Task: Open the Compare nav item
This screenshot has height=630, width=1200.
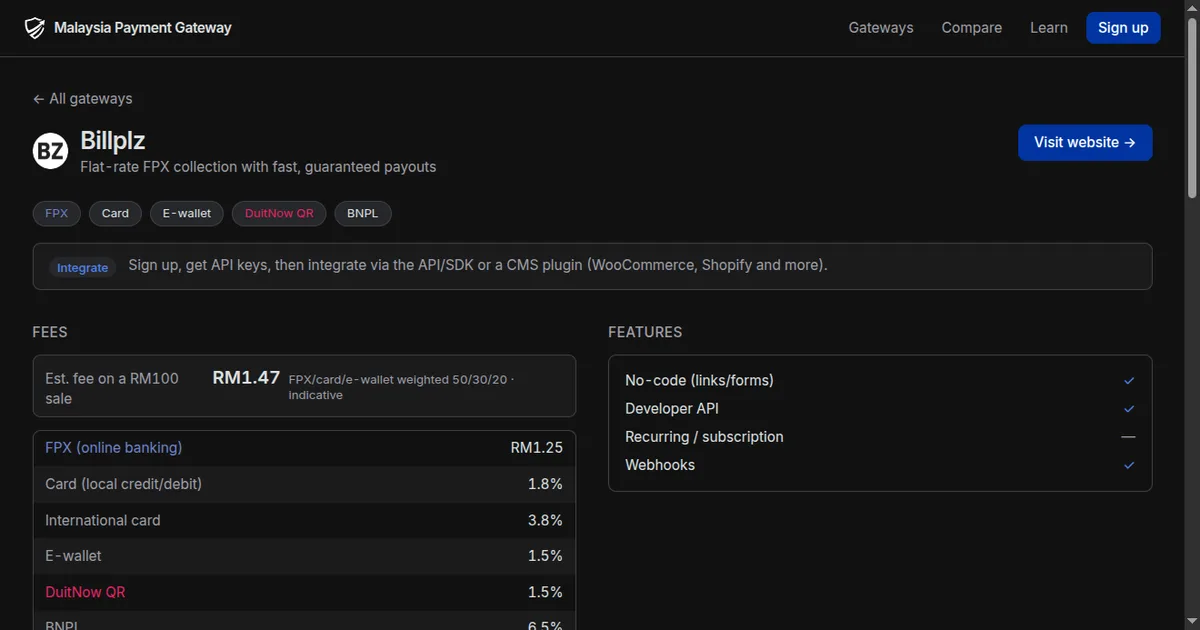Action: (x=972, y=28)
